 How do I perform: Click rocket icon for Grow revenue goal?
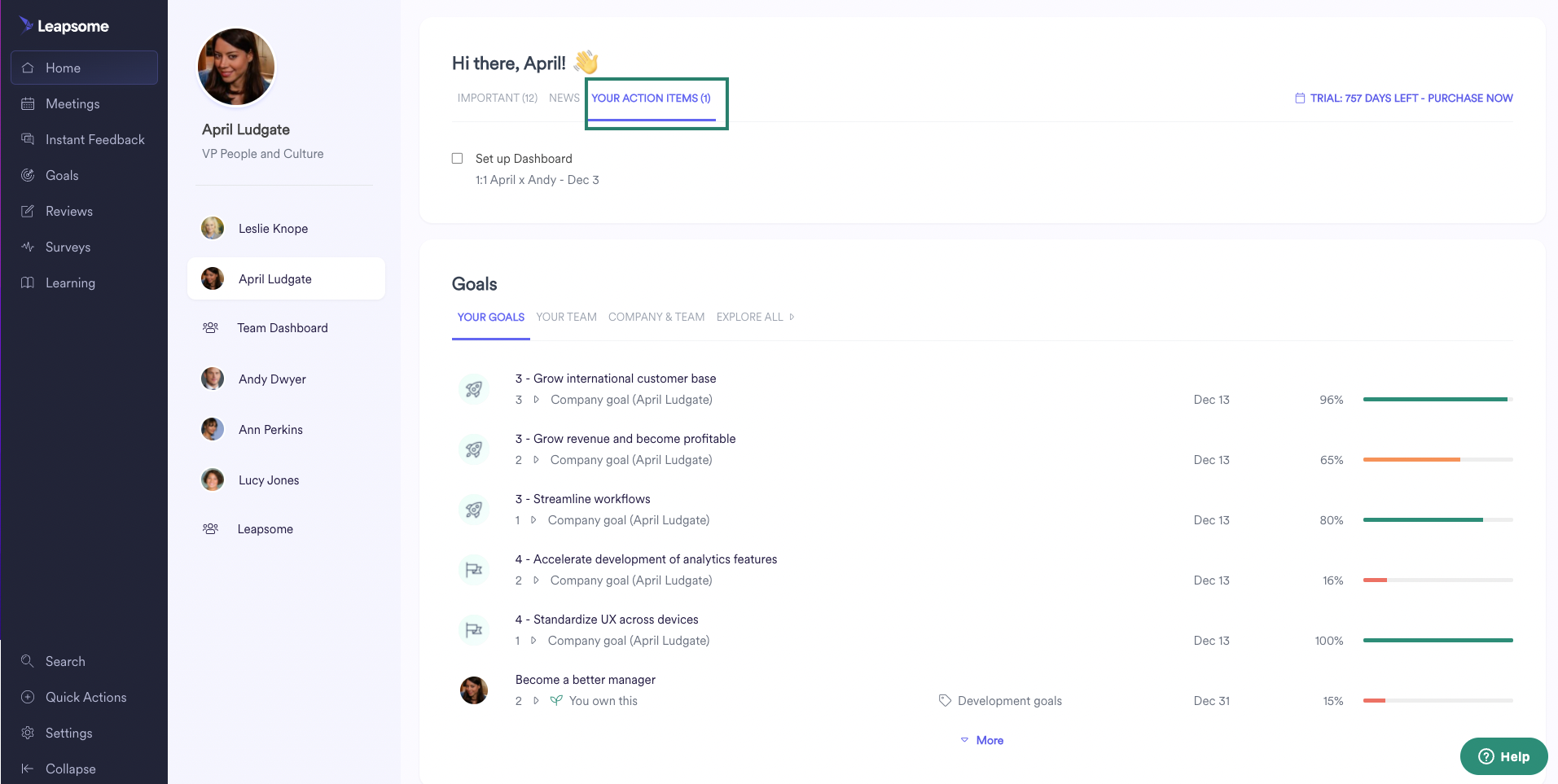474,449
